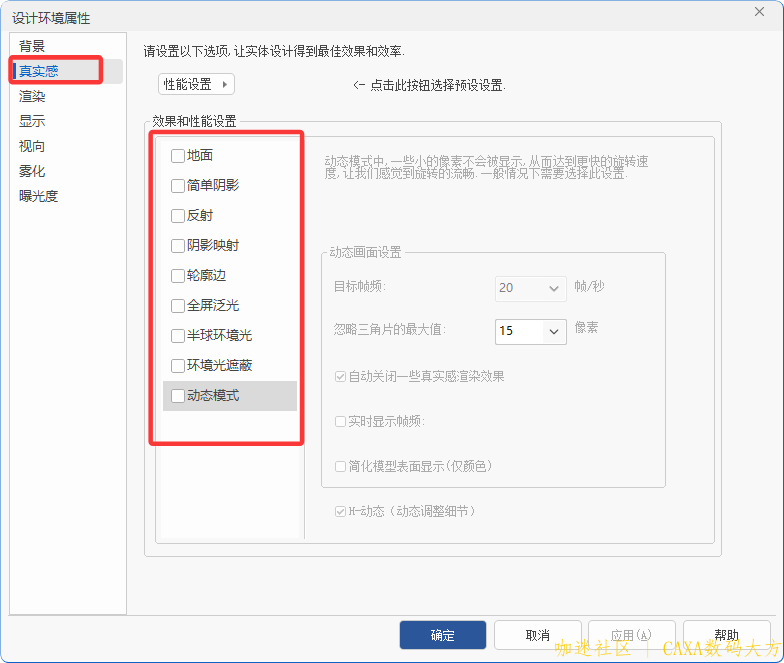
Task: Enable 轮廓边 rendering
Action: coord(178,276)
